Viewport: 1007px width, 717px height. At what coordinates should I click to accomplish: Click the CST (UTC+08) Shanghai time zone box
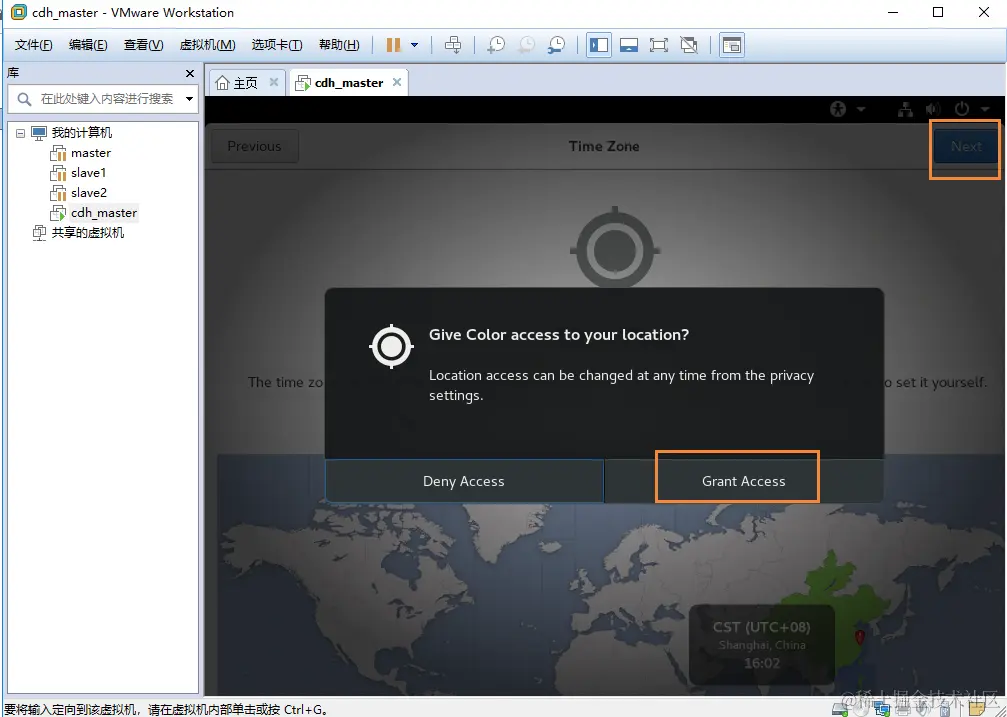pos(762,645)
